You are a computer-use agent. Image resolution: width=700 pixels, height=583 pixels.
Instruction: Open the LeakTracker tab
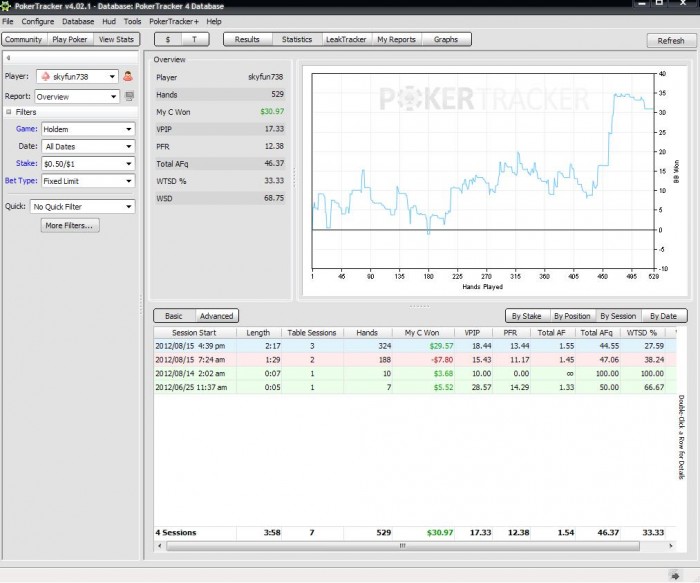(x=346, y=39)
